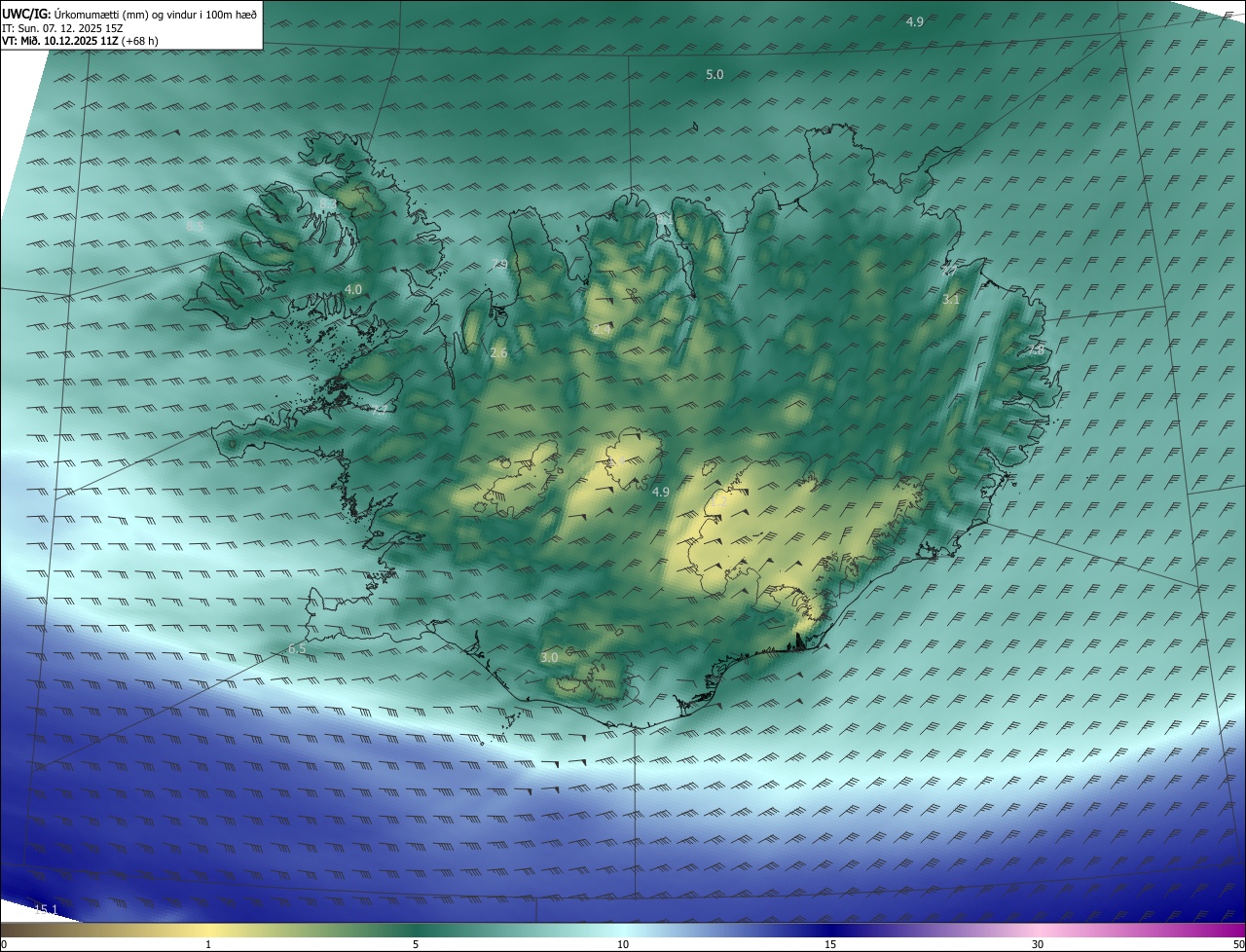Screen dimensions: 1246x952
Task: Click the 15 label on the color scale
Action: 830,944
